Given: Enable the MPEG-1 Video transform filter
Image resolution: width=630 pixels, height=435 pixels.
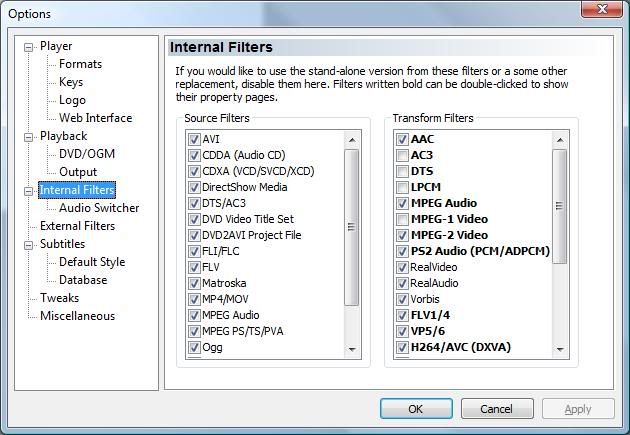Looking at the screenshot, I should click(402, 220).
